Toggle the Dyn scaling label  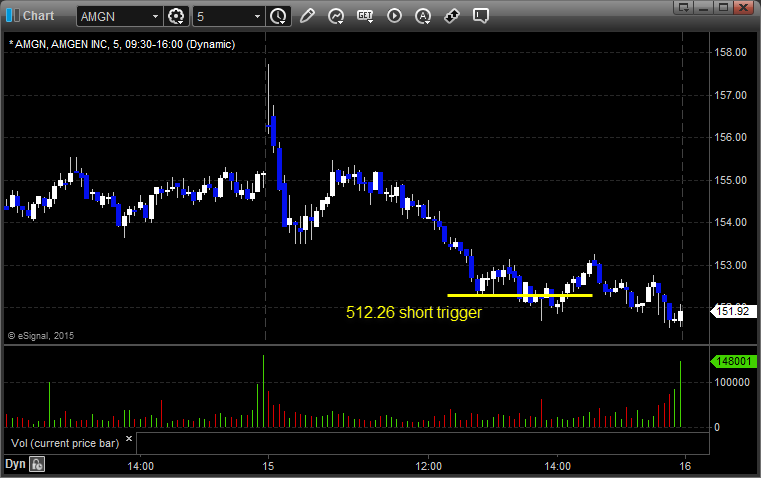(15, 464)
